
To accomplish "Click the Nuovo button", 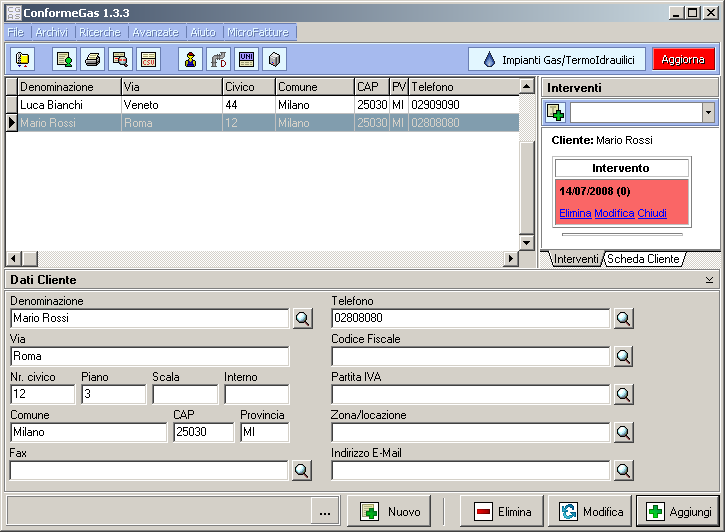I will click(389, 512).
